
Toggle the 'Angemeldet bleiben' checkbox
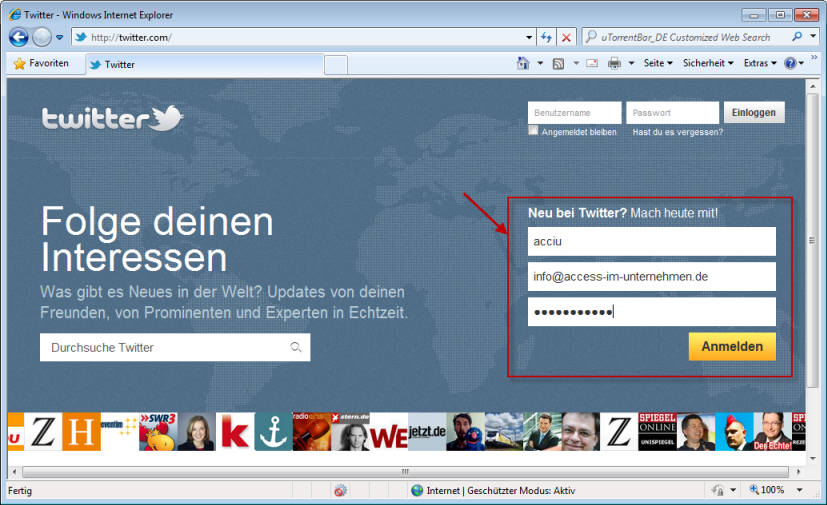pos(534,130)
